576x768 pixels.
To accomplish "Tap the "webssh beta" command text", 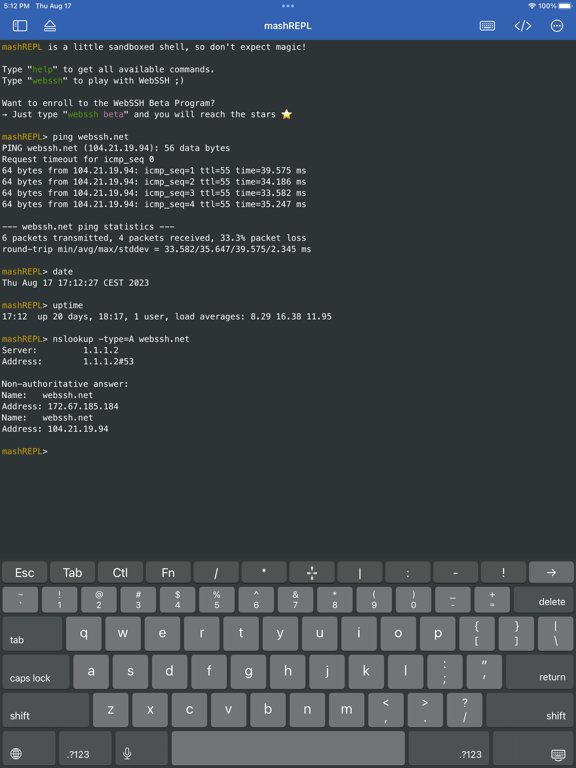I will 96,115.
